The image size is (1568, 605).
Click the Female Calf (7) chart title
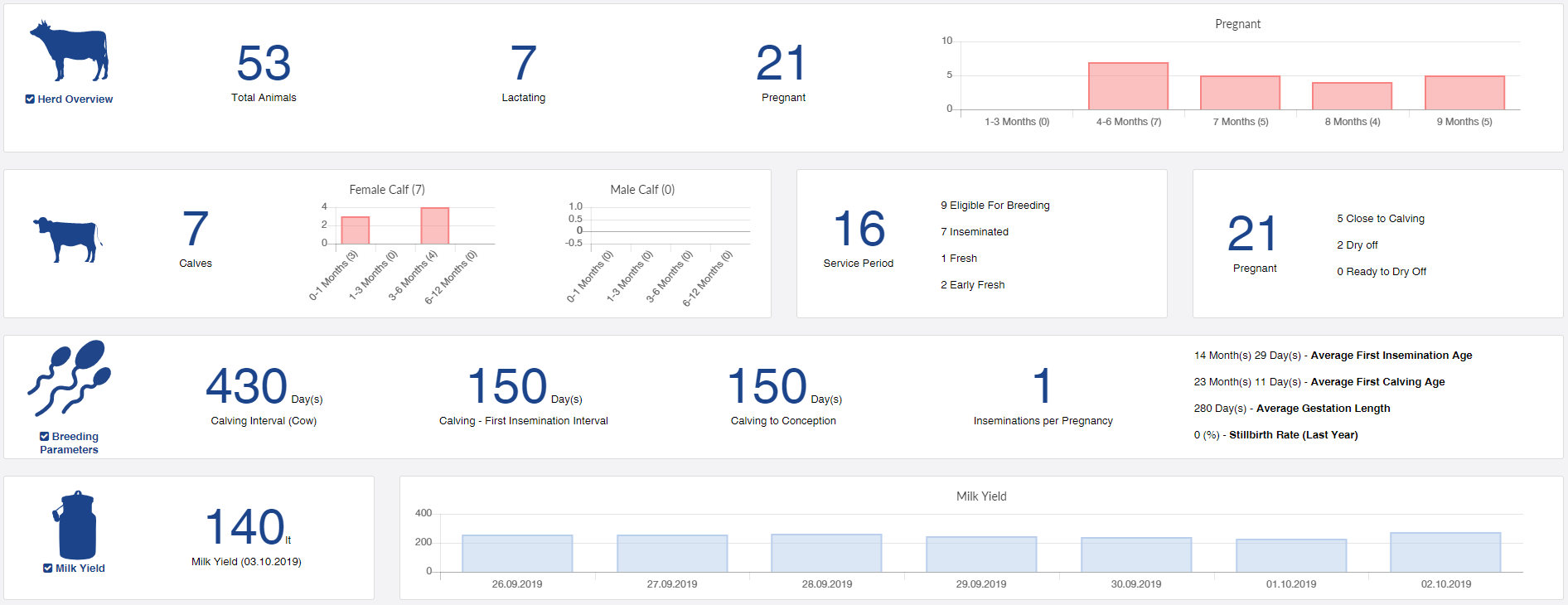387,190
